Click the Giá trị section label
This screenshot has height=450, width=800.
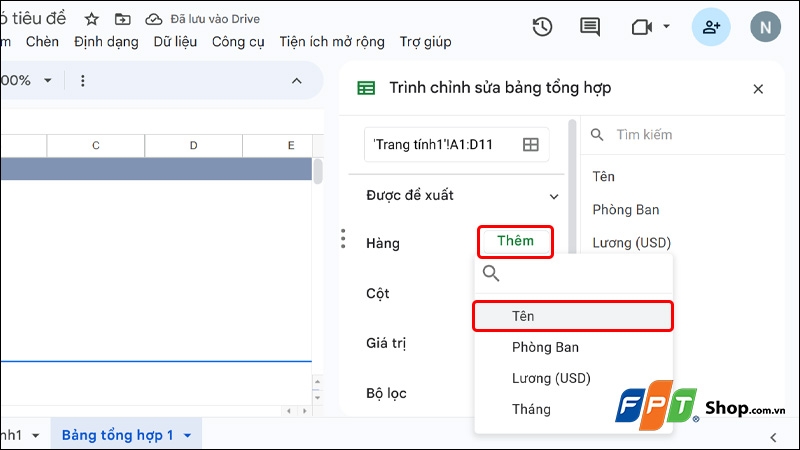tap(386, 343)
